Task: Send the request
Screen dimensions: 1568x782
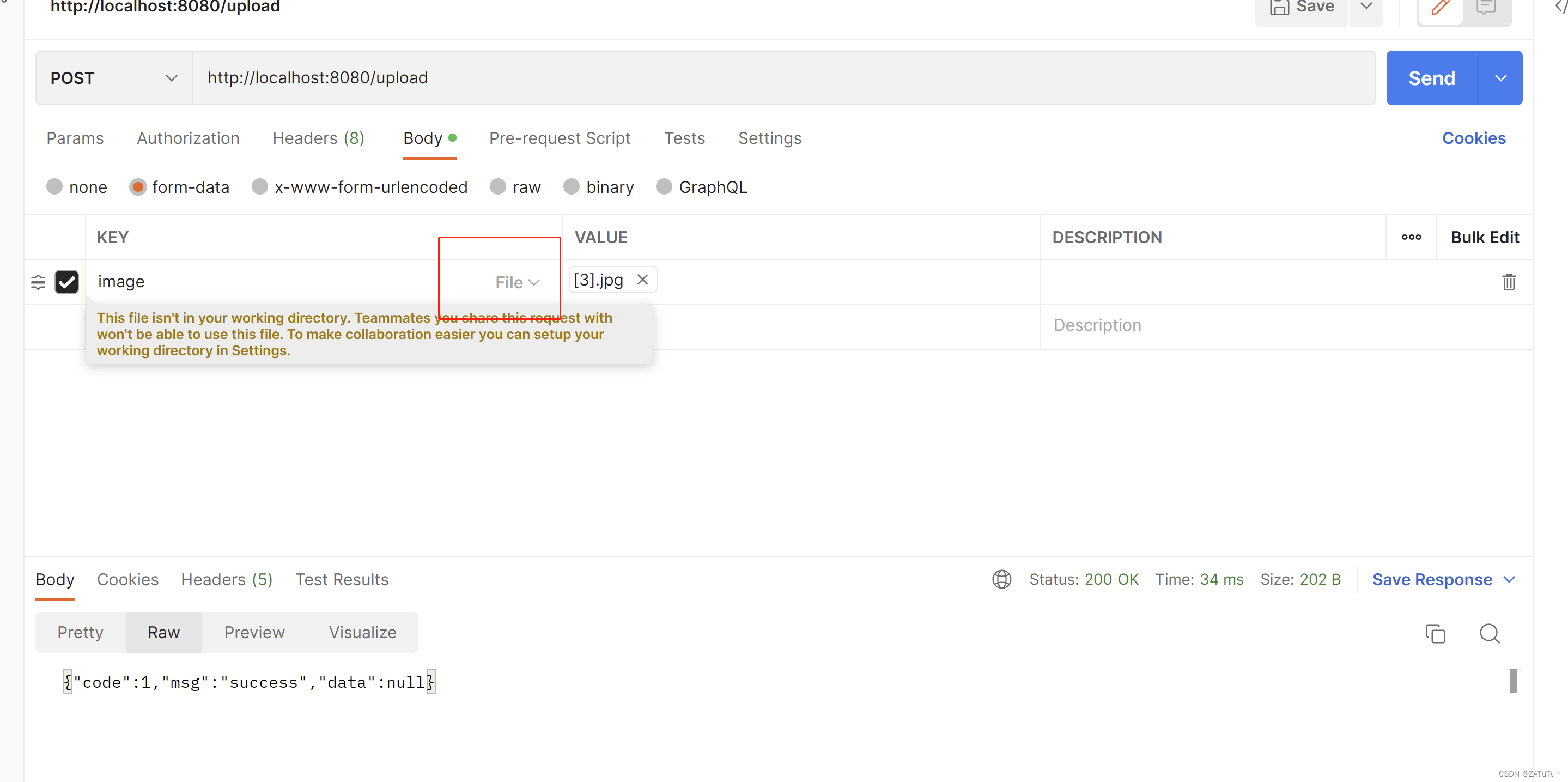Action: tap(1432, 78)
